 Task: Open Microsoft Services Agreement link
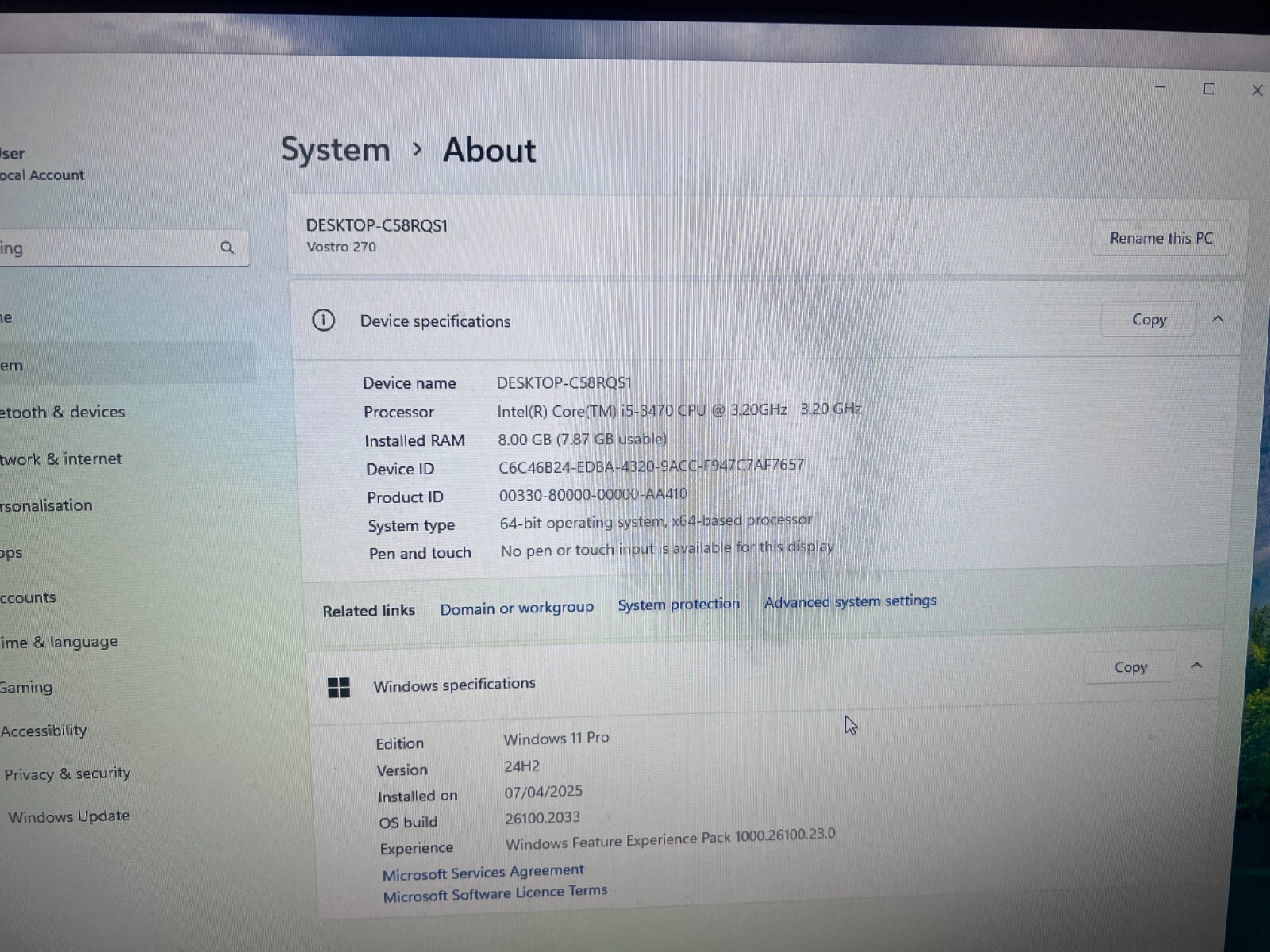click(x=483, y=873)
